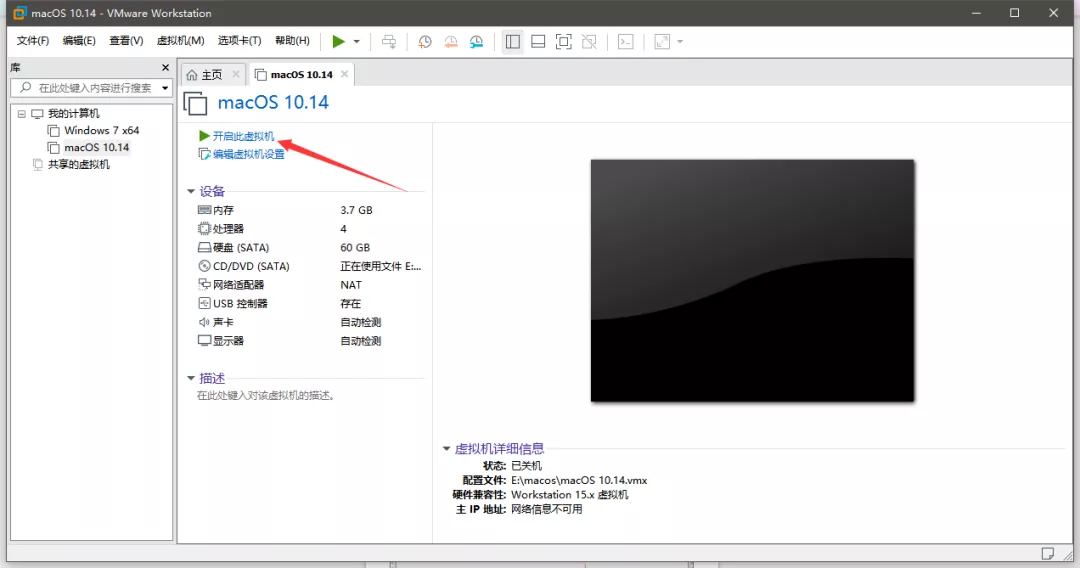Collapse the 设备 section
This screenshot has width=1080, height=568.
191,191
